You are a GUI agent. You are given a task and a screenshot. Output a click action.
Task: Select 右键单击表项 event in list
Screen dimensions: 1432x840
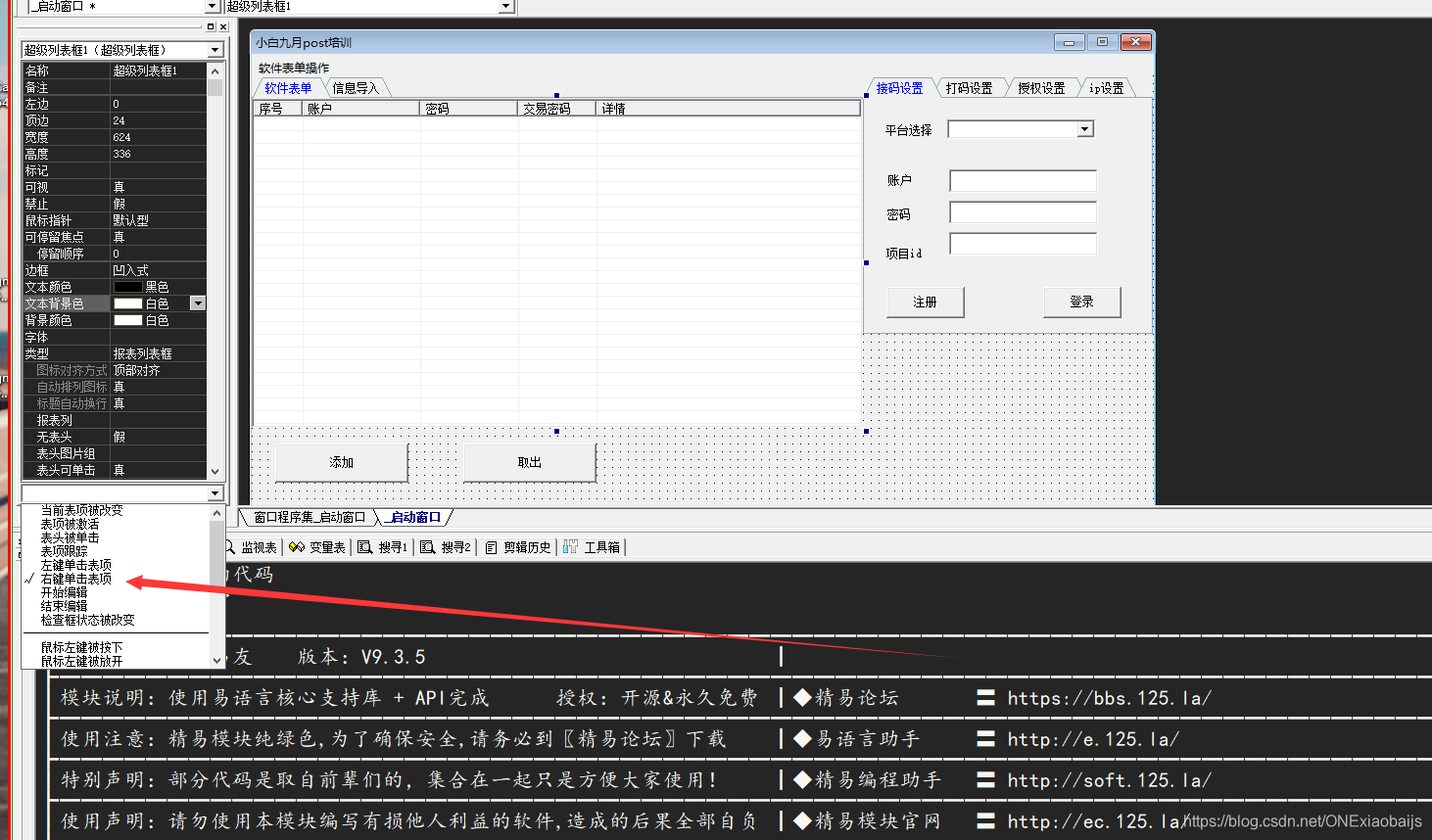coord(76,579)
